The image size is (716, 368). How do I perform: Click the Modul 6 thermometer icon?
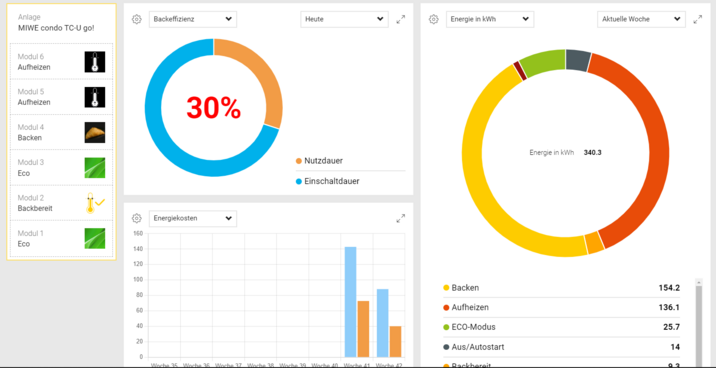(95, 62)
